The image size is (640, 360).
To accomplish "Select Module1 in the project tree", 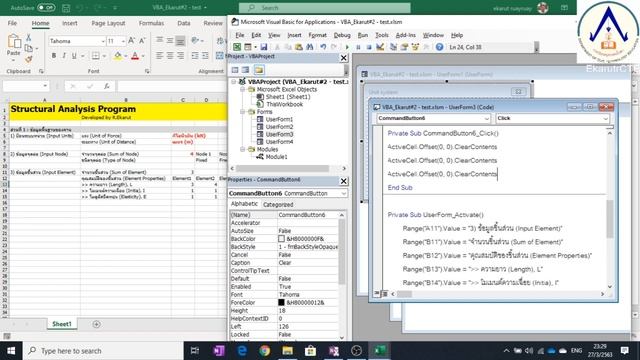I will coord(276,157).
